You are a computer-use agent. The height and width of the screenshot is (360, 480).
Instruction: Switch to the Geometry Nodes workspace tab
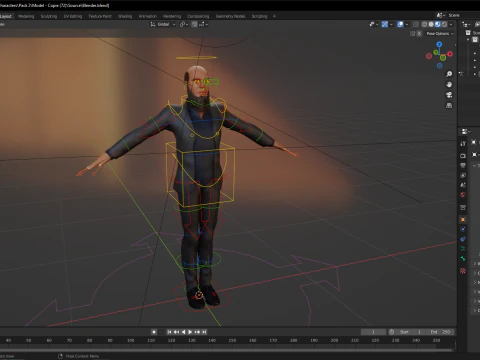(x=230, y=16)
